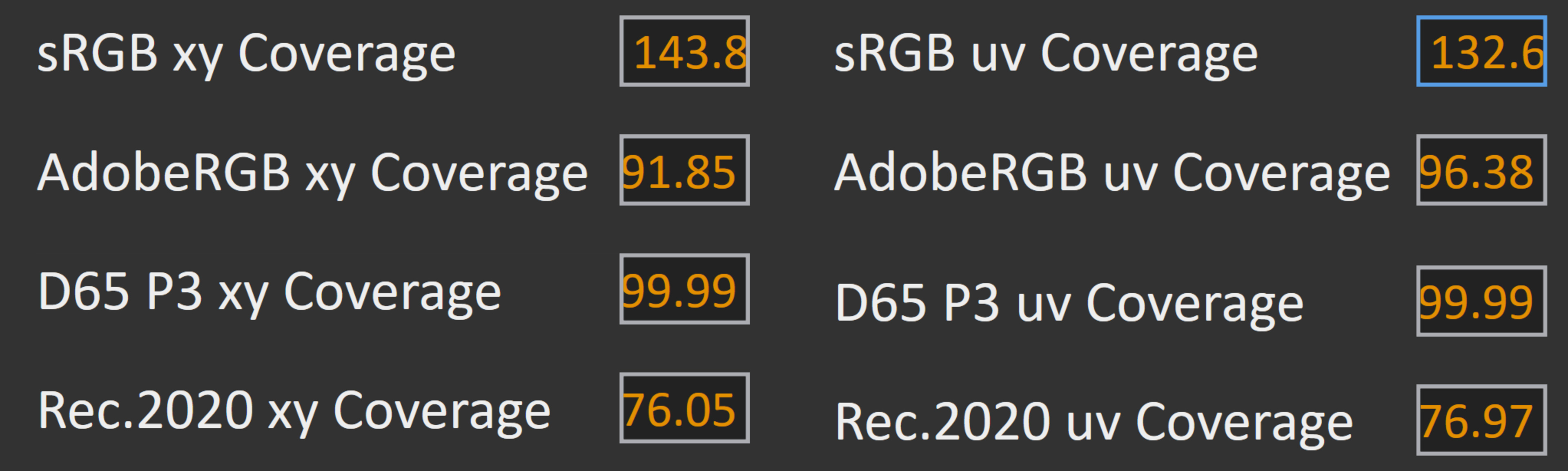
Task: Select the "AdobeRGB xy Coverage" label
Action: click(x=312, y=173)
